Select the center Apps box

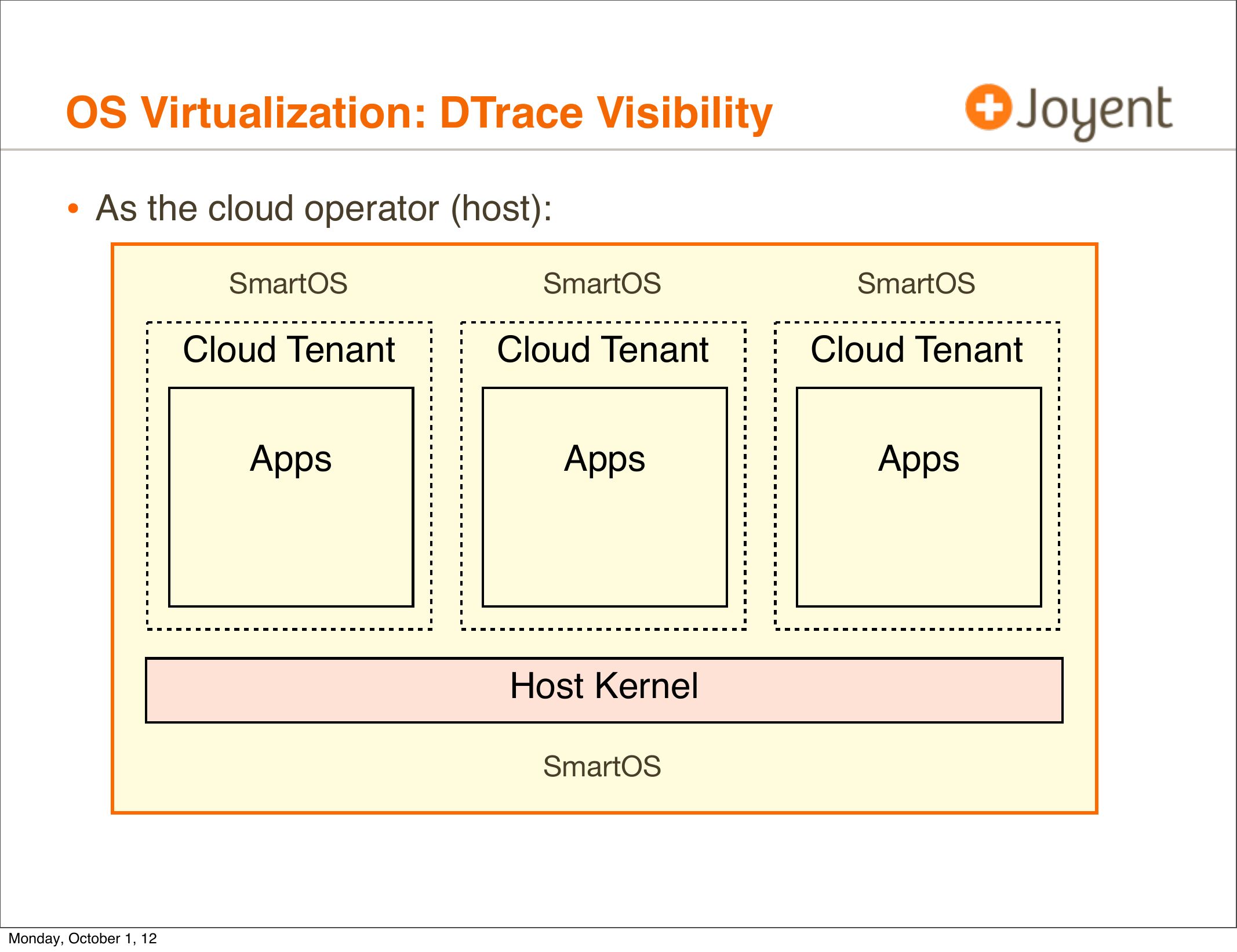coord(605,539)
